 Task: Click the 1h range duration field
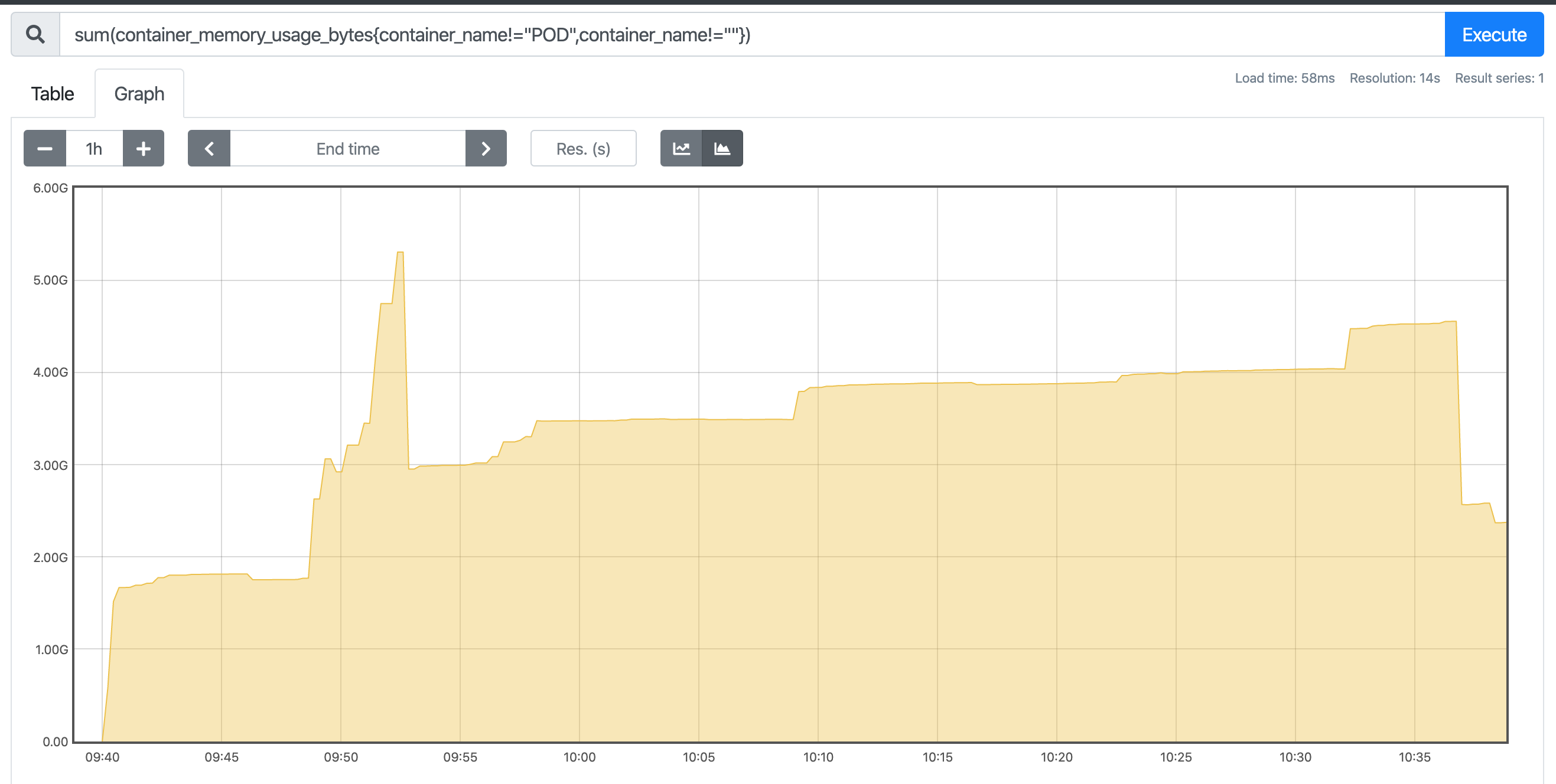tap(95, 148)
